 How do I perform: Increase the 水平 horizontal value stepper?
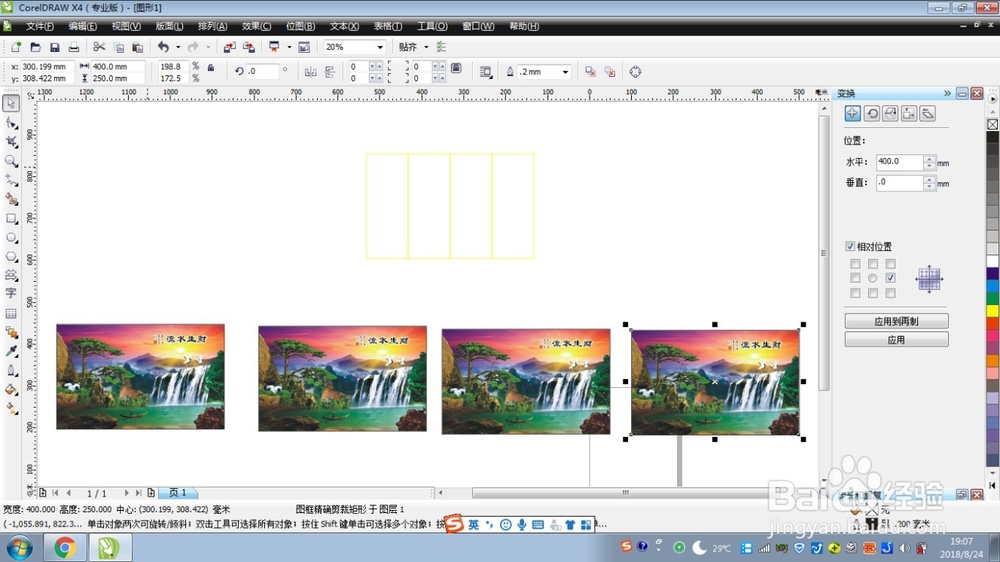pos(929,159)
